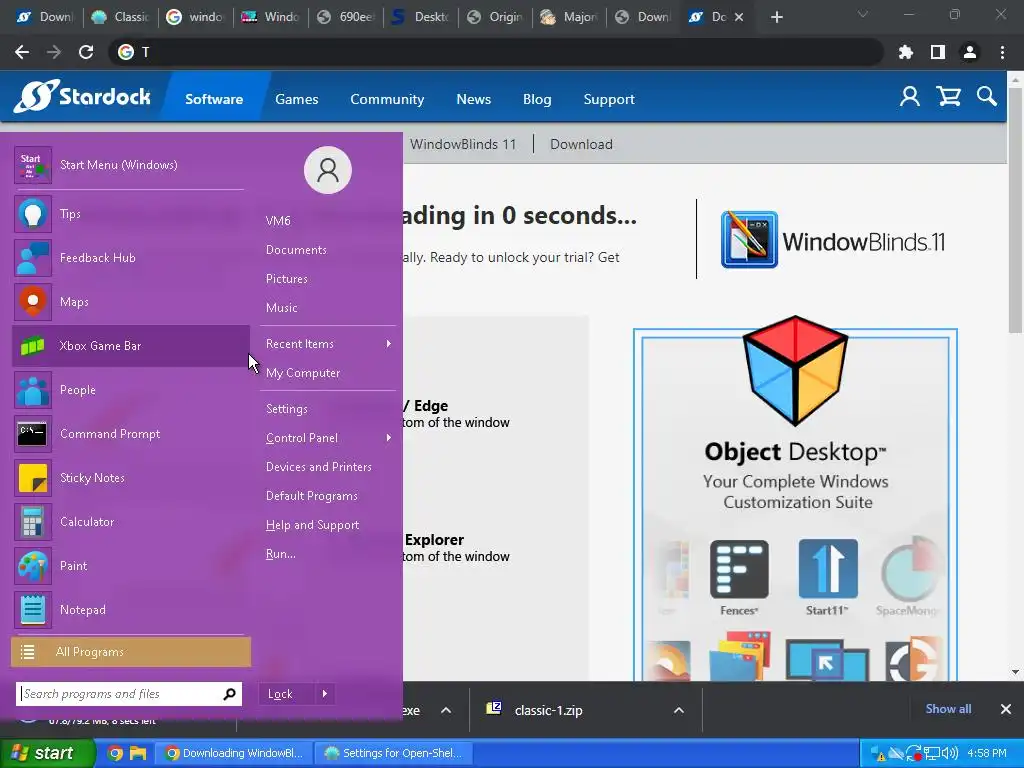Open the Stardock account profile icon

pos(910,97)
